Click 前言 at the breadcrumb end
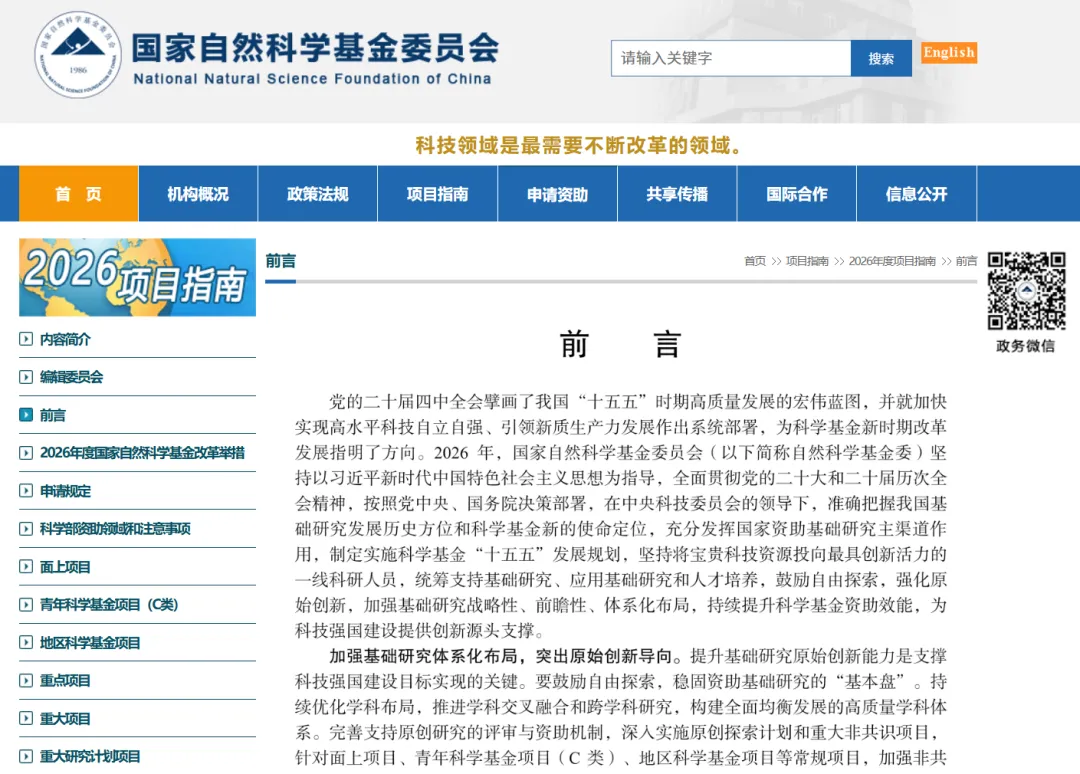 (x=966, y=261)
